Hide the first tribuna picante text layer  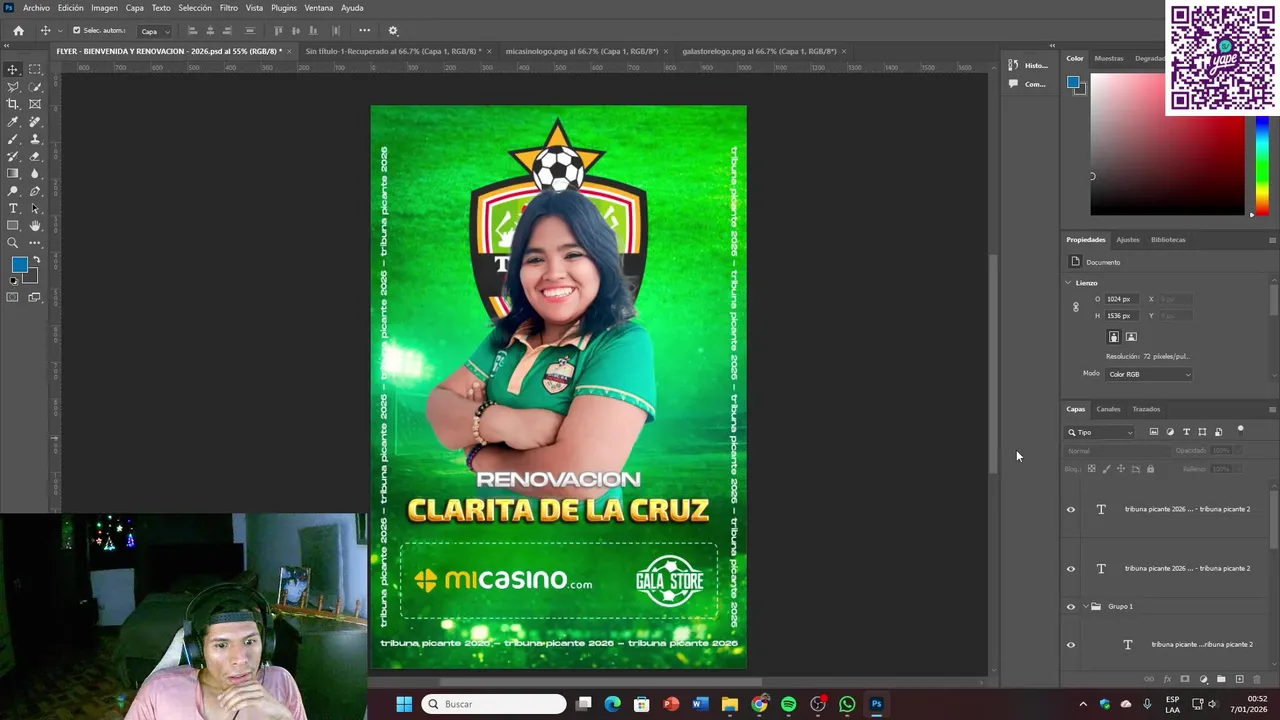(x=1071, y=509)
